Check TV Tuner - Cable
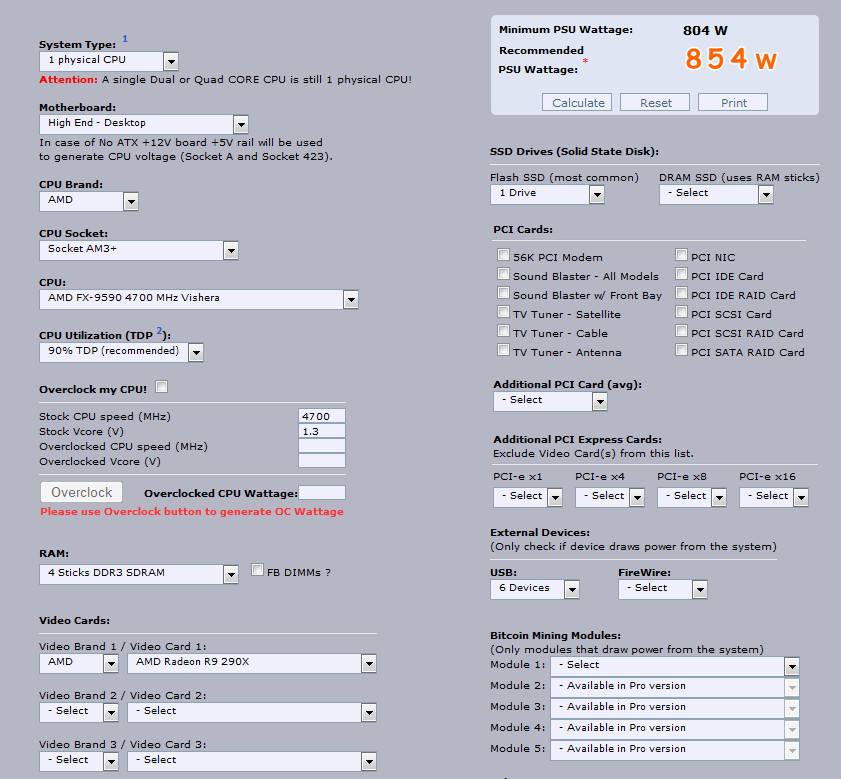Screen dimensions: 841x779 (503, 331)
